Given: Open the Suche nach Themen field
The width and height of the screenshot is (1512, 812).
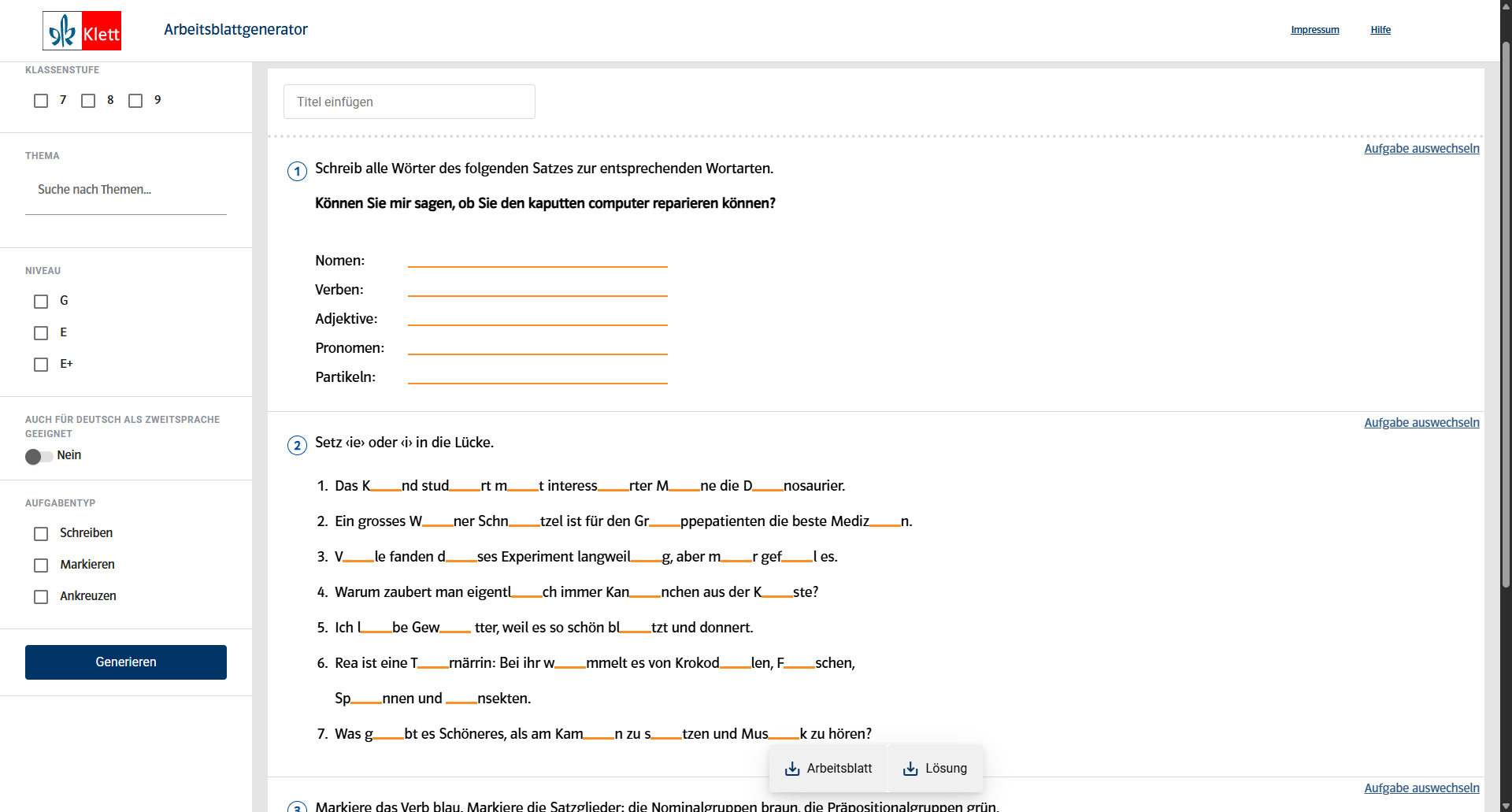Looking at the screenshot, I should click(x=126, y=190).
